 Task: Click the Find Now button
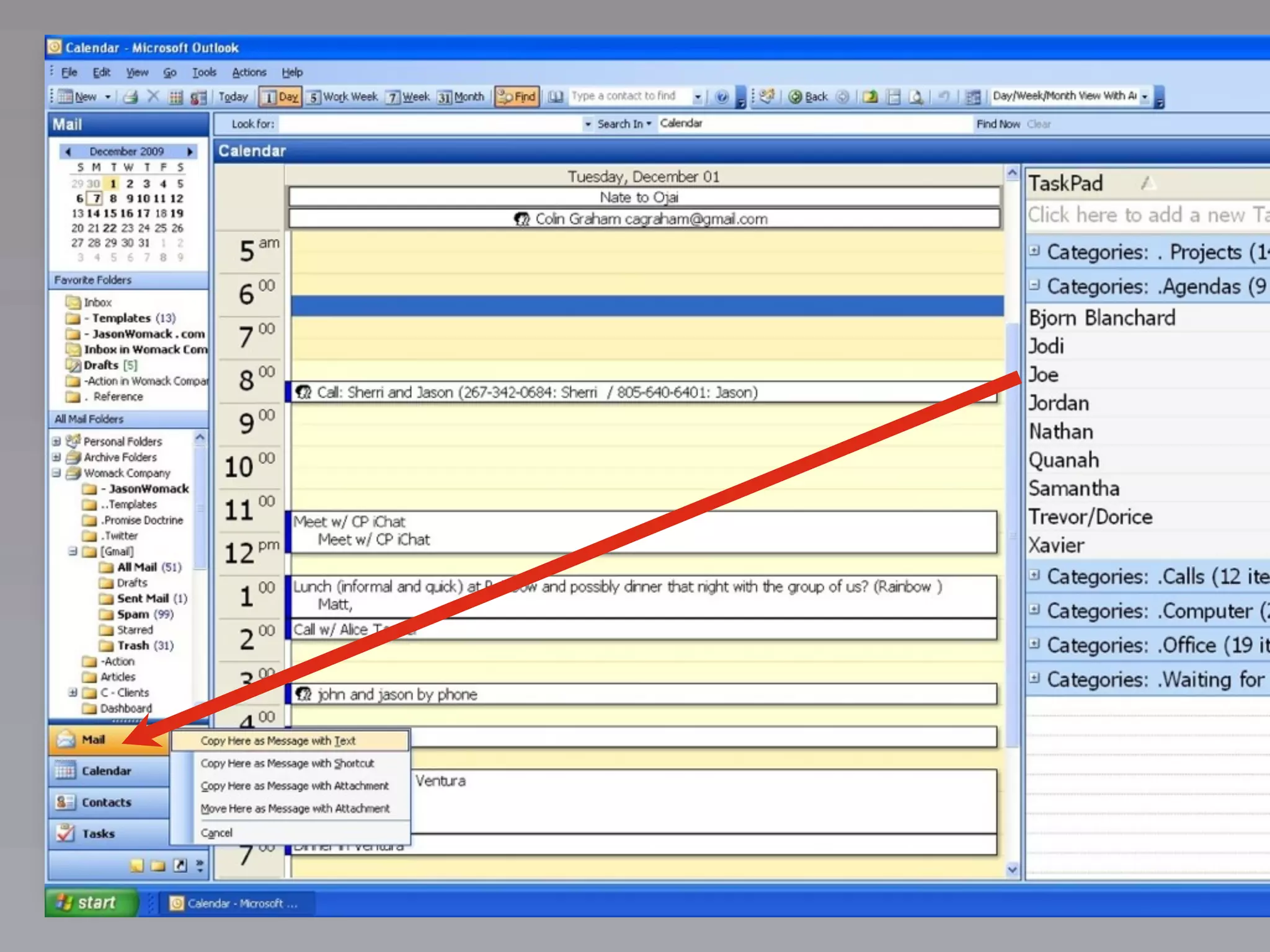998,124
